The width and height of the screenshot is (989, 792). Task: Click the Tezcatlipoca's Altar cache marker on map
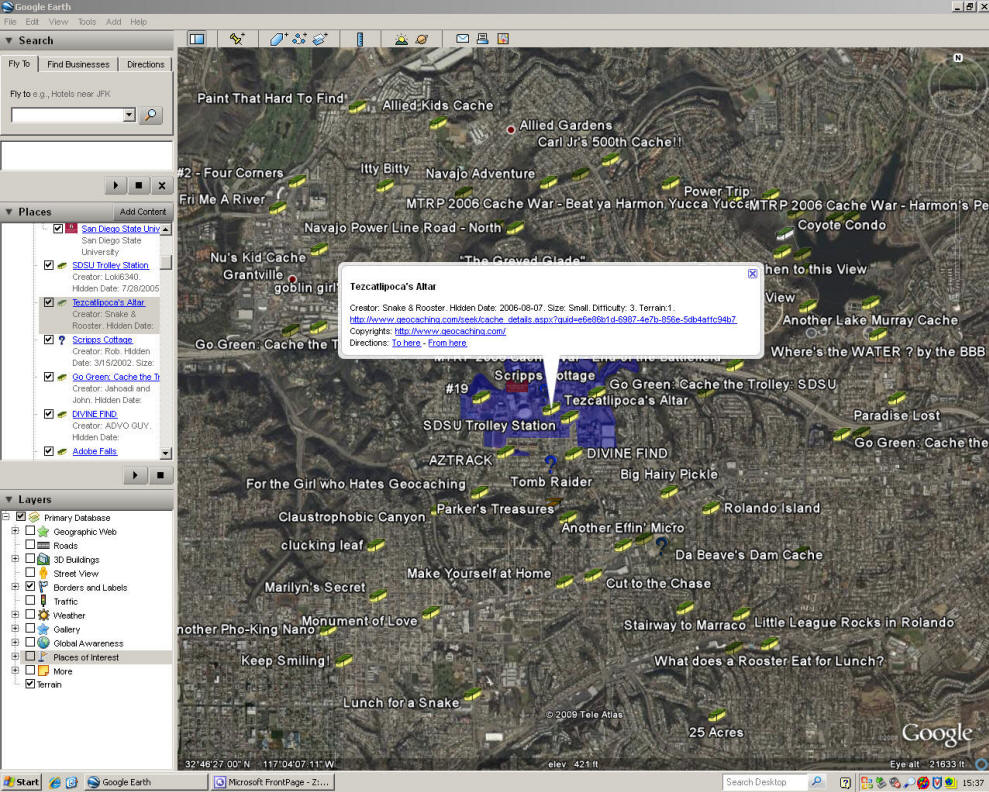(x=551, y=409)
